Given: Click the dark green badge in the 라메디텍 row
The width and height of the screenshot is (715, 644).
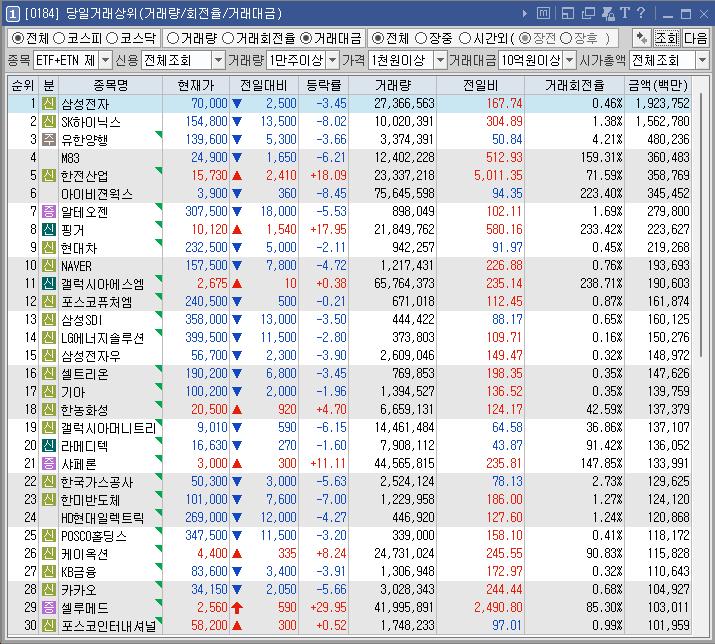Looking at the screenshot, I should [x=48, y=445].
